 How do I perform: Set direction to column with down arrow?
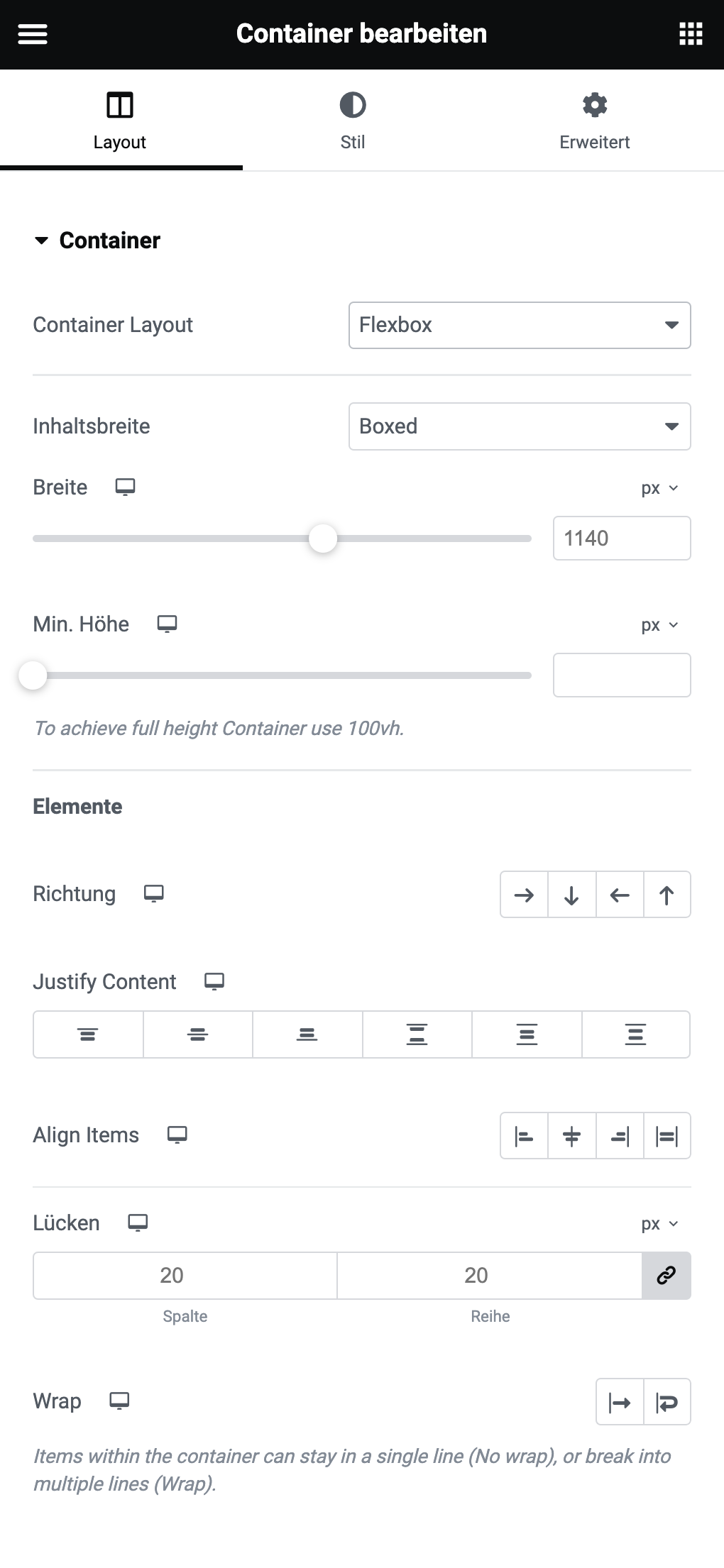coord(571,895)
